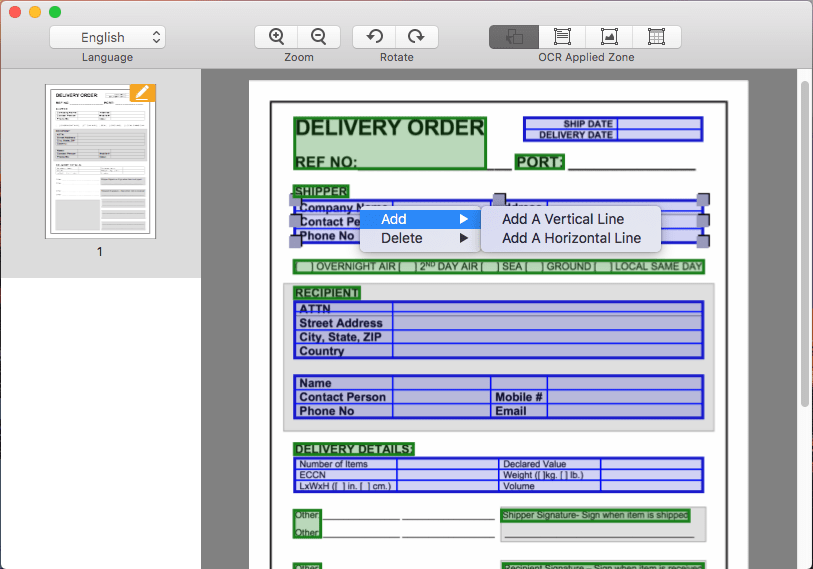Image resolution: width=813 pixels, height=569 pixels.
Task: Click the Email table cell
Action: pos(518,411)
